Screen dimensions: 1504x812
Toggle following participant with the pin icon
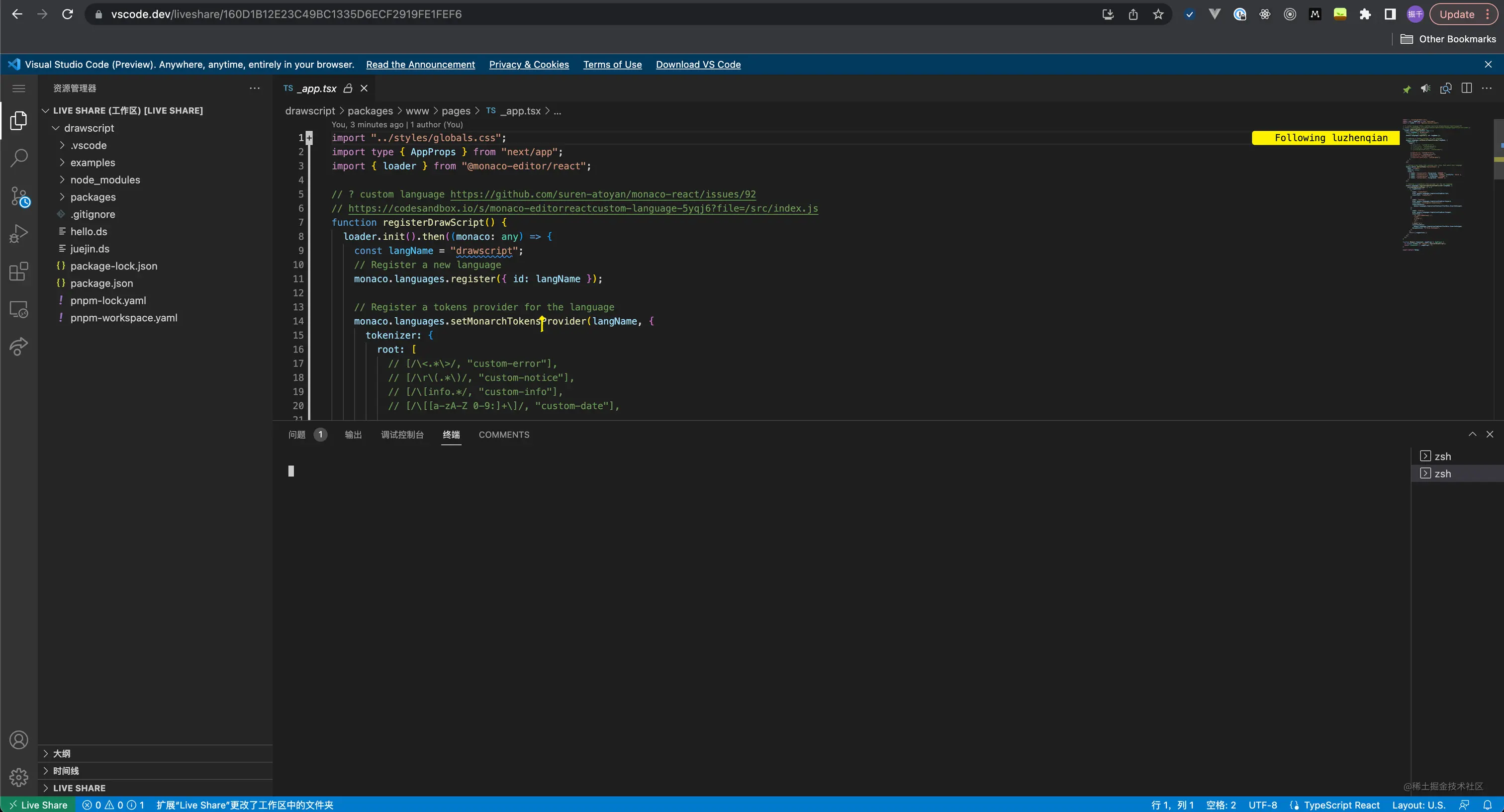click(x=1407, y=89)
